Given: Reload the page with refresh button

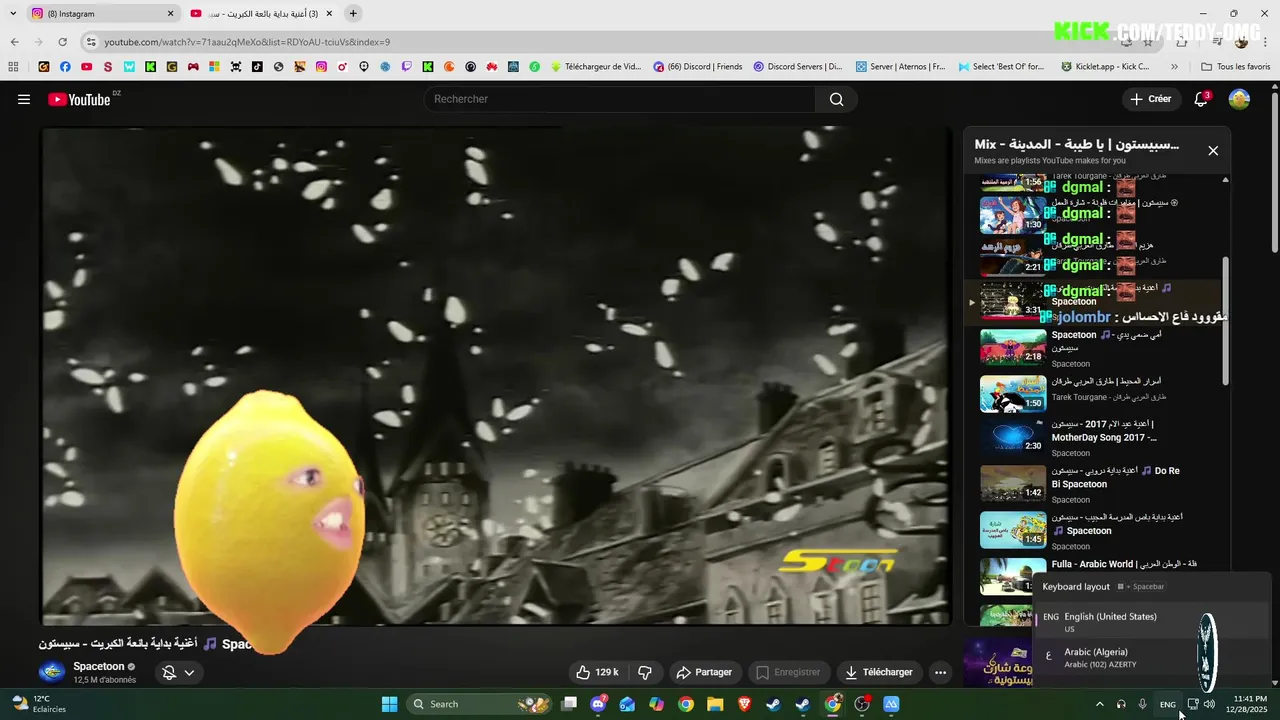Looking at the screenshot, I should click(63, 42).
